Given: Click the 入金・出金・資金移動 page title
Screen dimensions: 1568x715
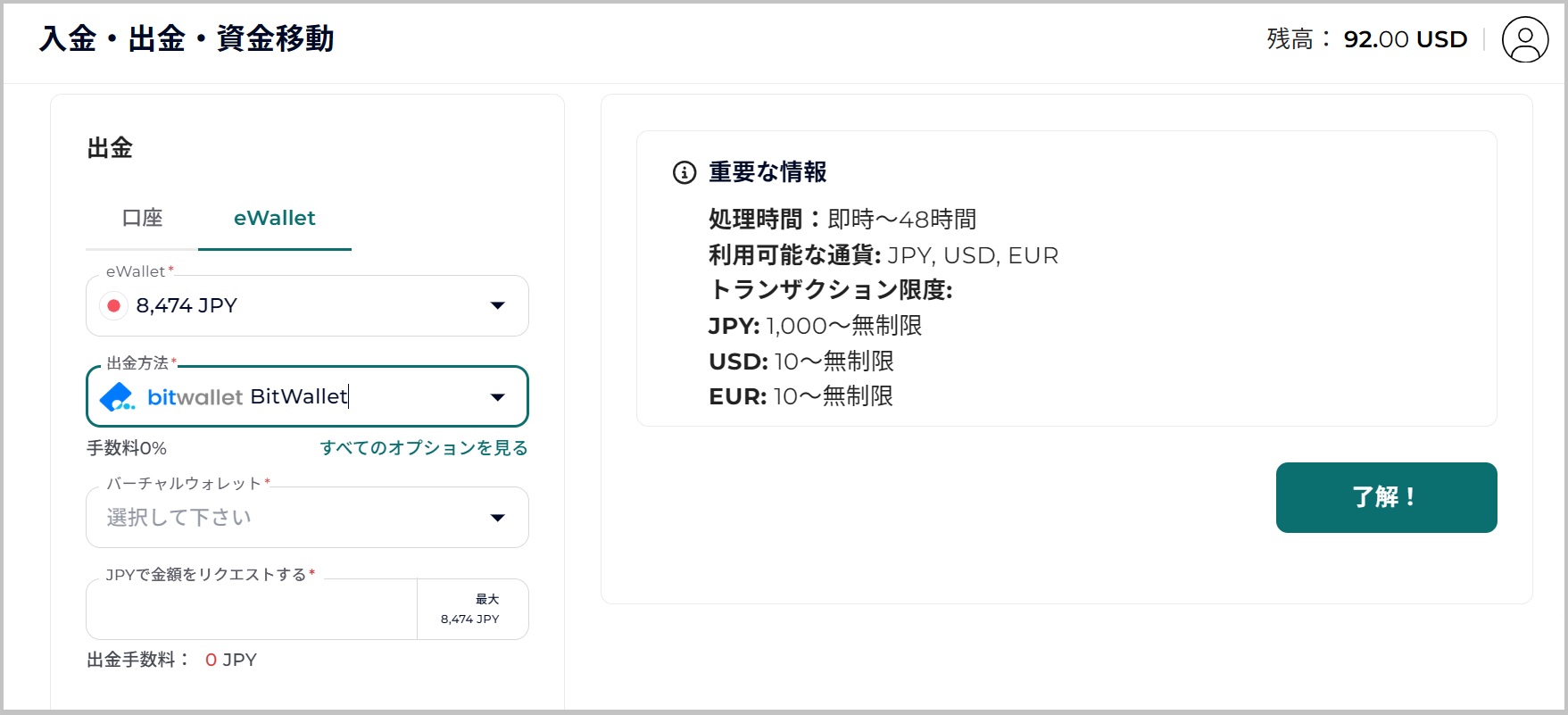Looking at the screenshot, I should 187,39.
